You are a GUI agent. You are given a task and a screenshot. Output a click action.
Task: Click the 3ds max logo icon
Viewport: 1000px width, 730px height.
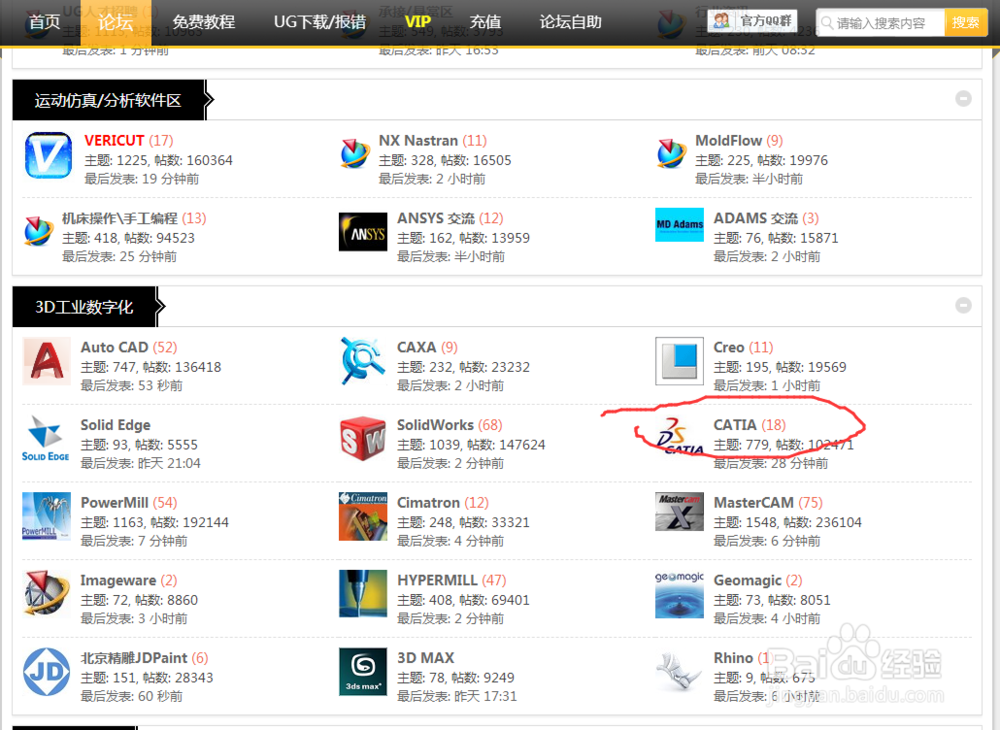pos(363,671)
